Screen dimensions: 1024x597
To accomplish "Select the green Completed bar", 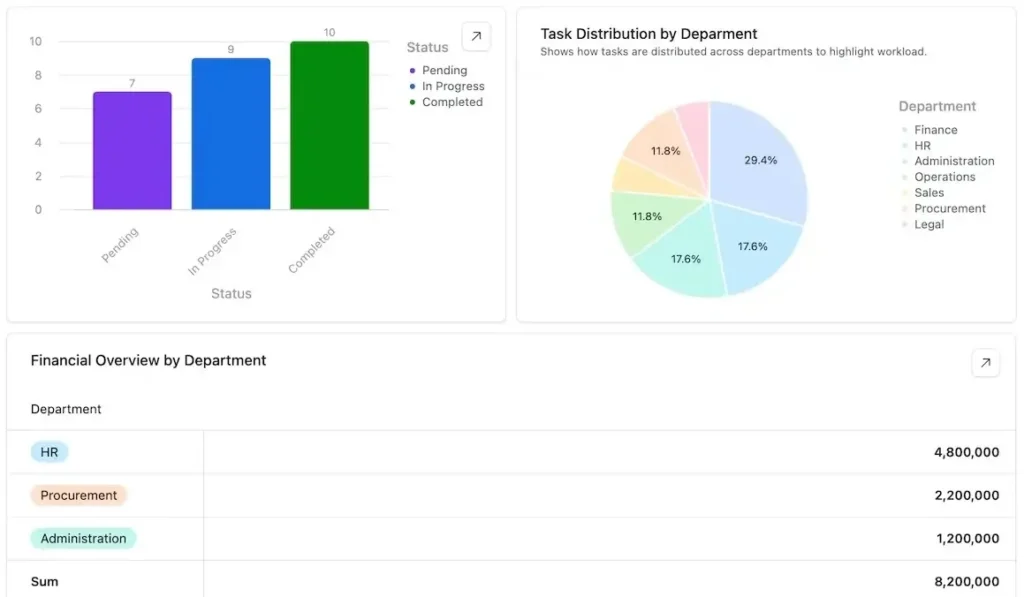I will click(x=329, y=126).
